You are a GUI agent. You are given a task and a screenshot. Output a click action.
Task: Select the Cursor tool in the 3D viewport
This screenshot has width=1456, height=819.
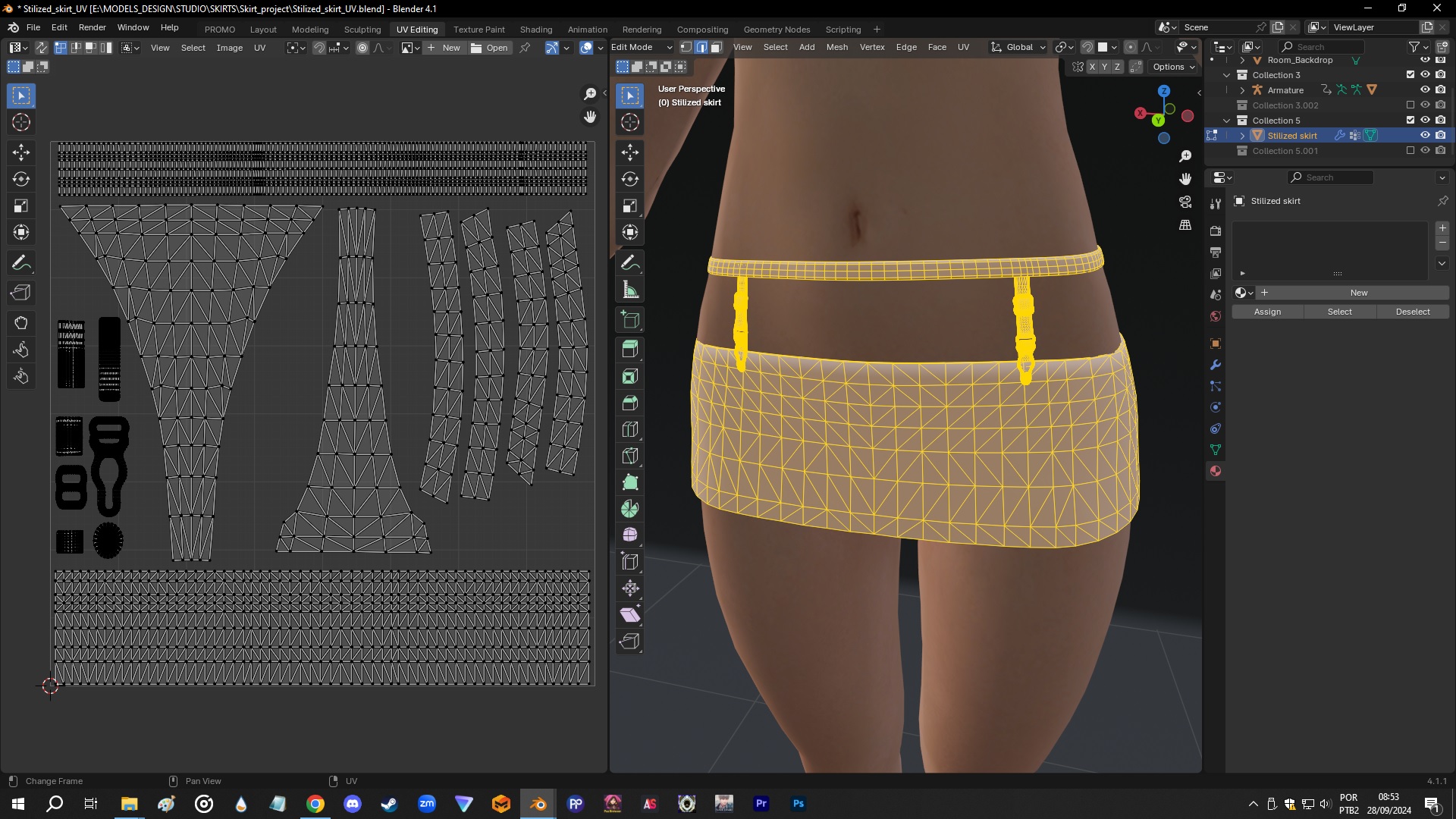pos(630,121)
